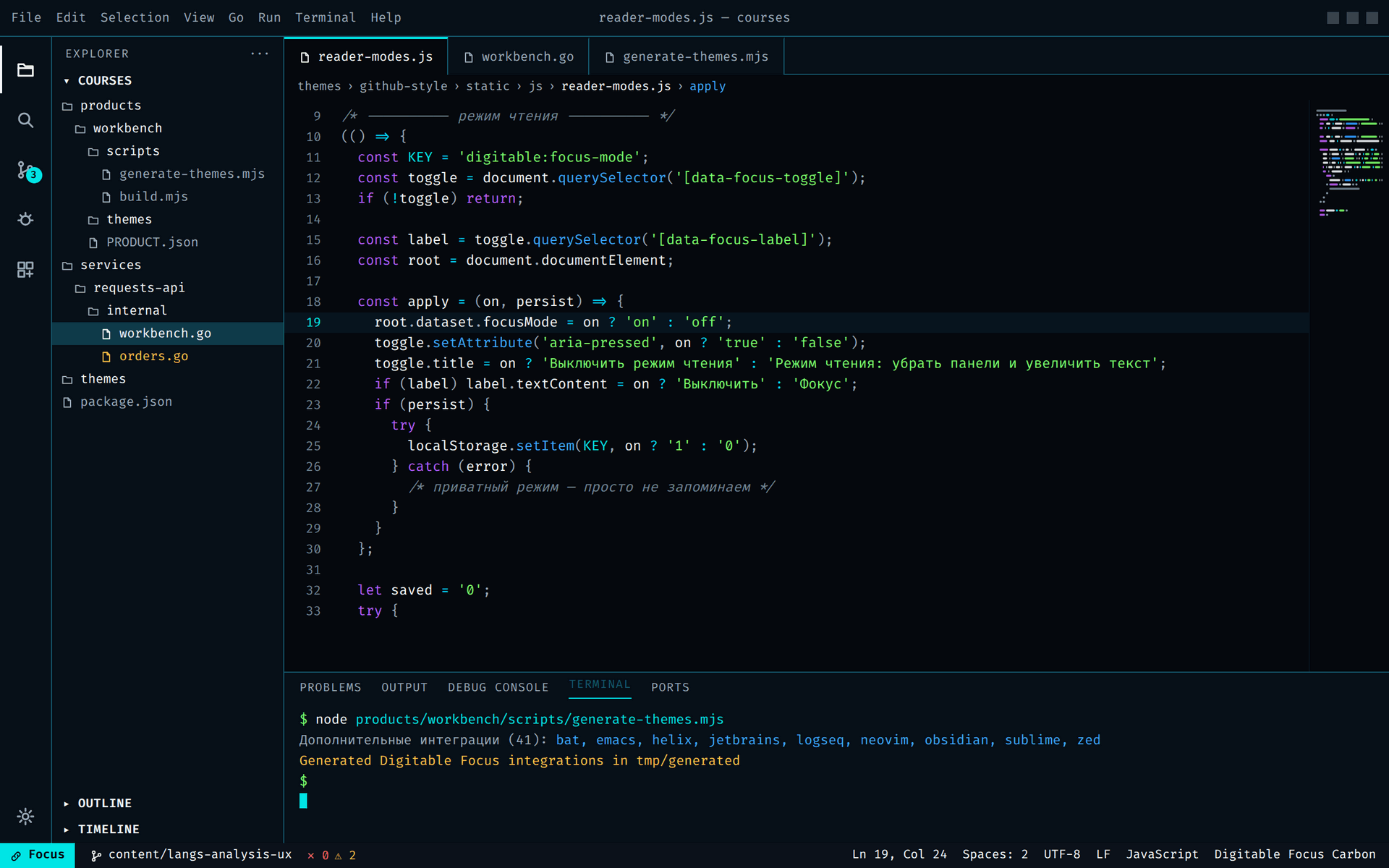1389x868 pixels.
Task: Click the file icon next to build.mjs
Action: click(106, 197)
